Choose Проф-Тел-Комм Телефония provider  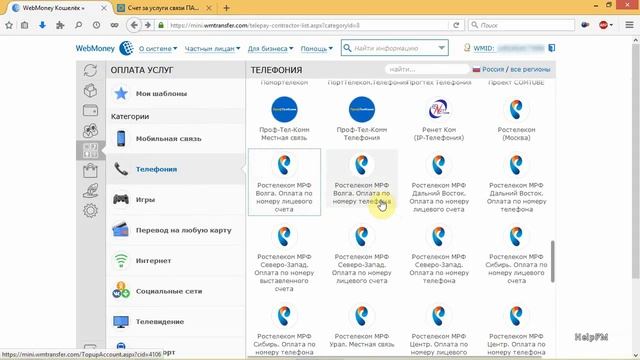362,119
